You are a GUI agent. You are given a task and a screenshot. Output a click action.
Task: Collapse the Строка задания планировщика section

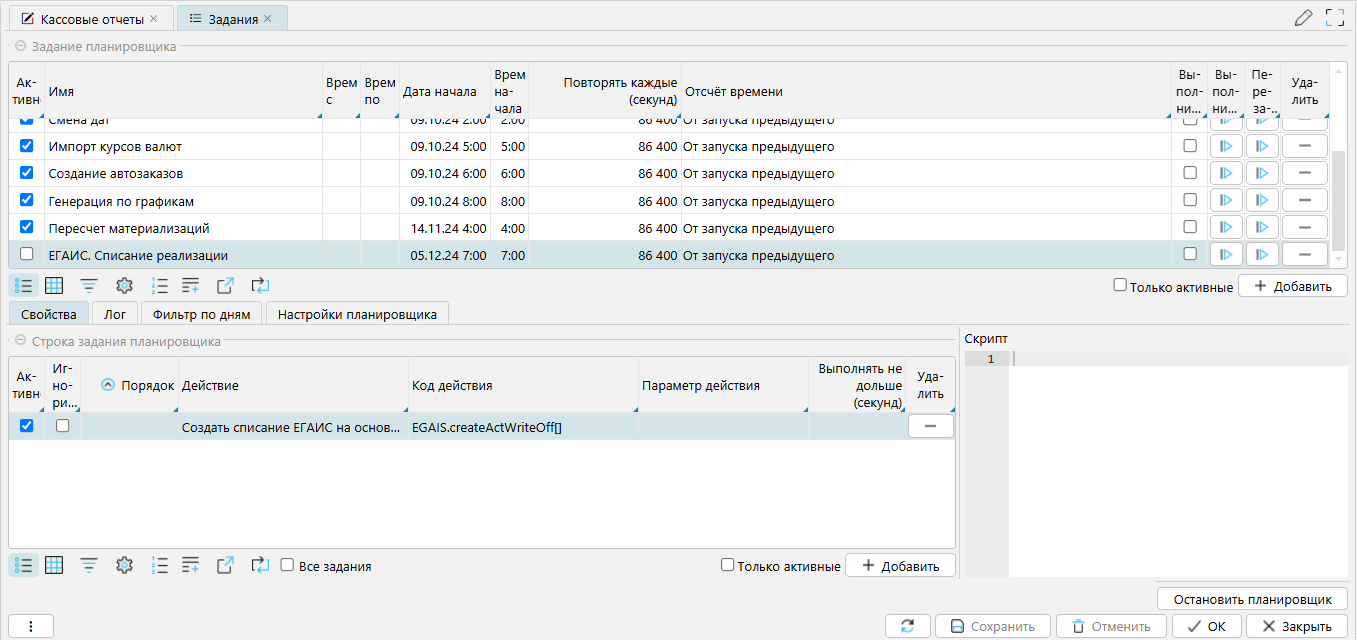20,341
